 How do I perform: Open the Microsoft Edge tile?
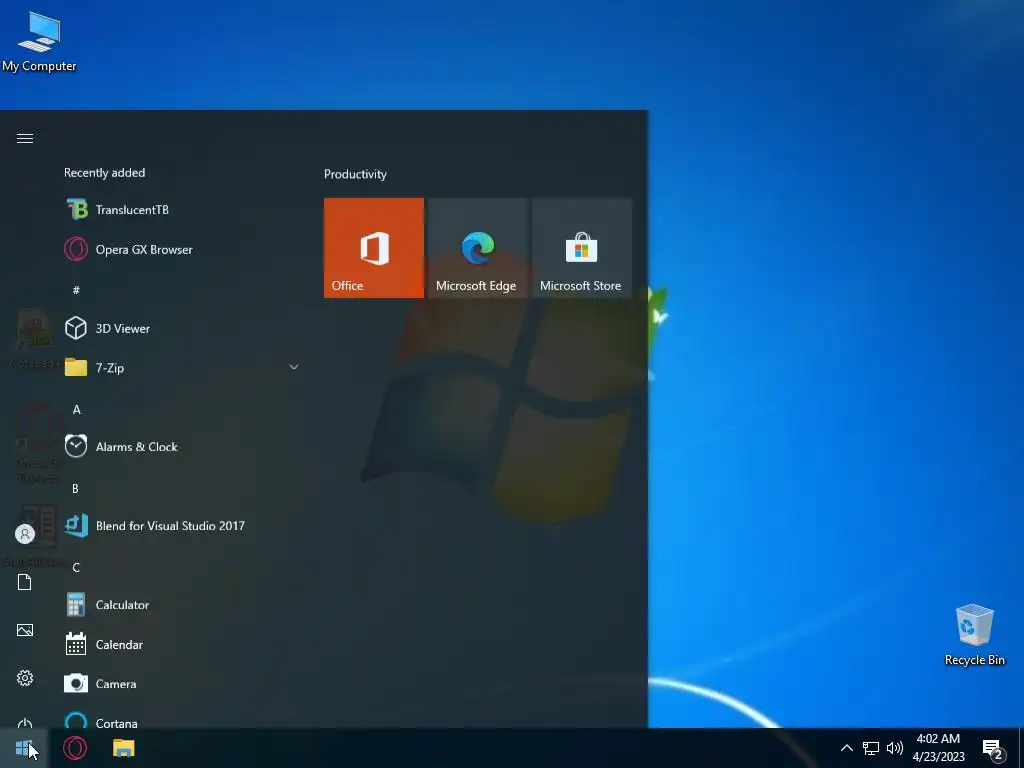tap(477, 248)
